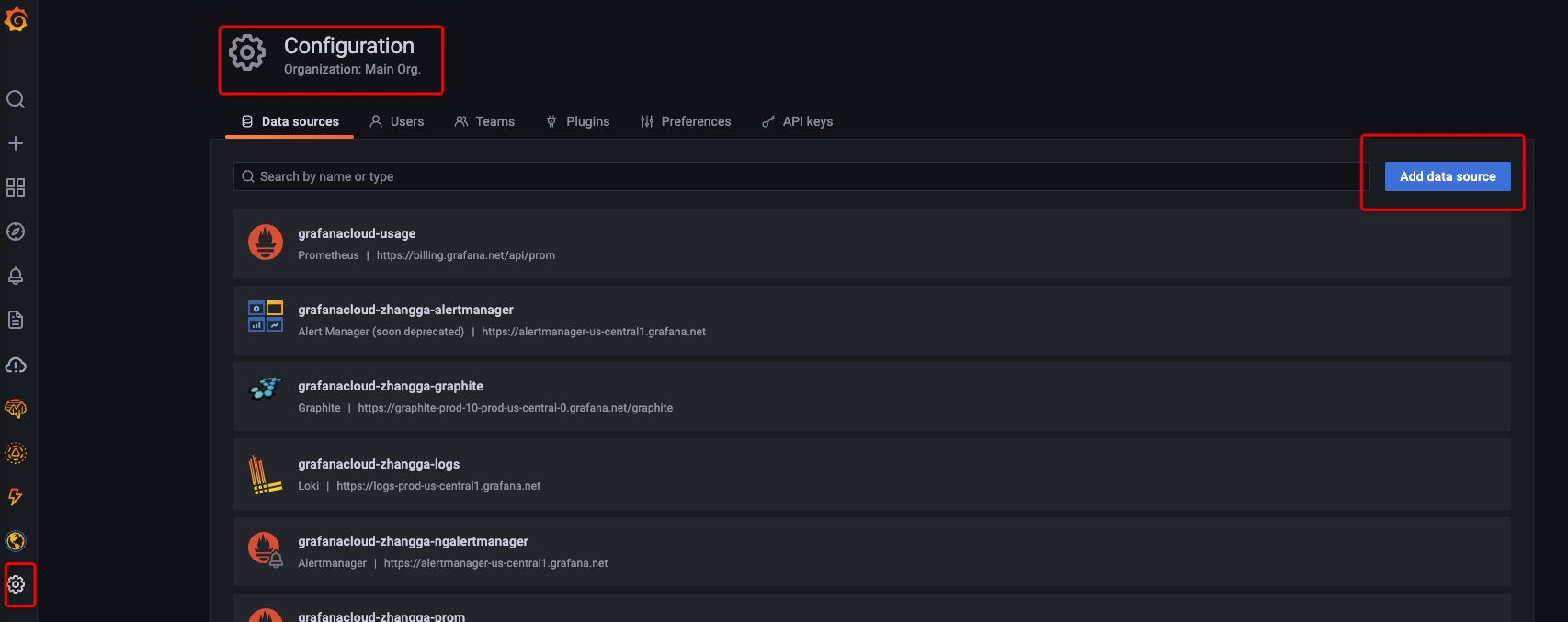Viewport: 1568px width, 622px height.
Task: Click the Add data source button
Action: coord(1448,176)
